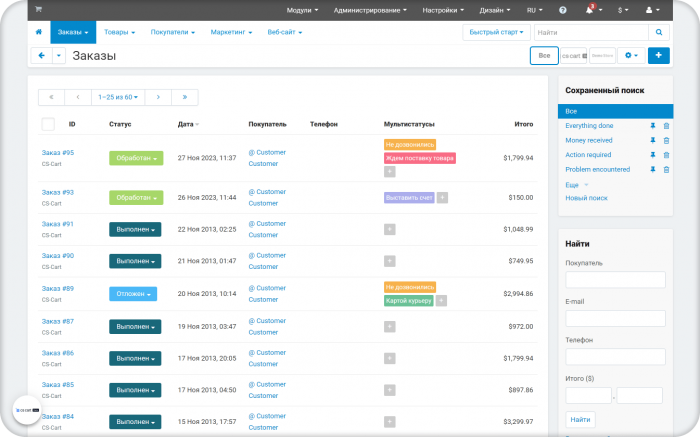Open the Администрирование menu
This screenshot has height=437, width=700.
pyautogui.click(x=370, y=10)
